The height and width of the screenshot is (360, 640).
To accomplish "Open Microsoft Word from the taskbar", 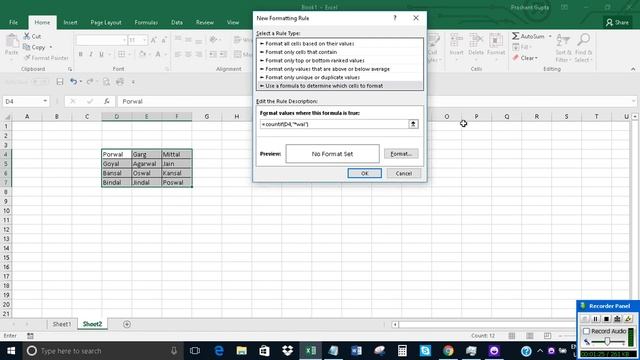I will coord(356,351).
